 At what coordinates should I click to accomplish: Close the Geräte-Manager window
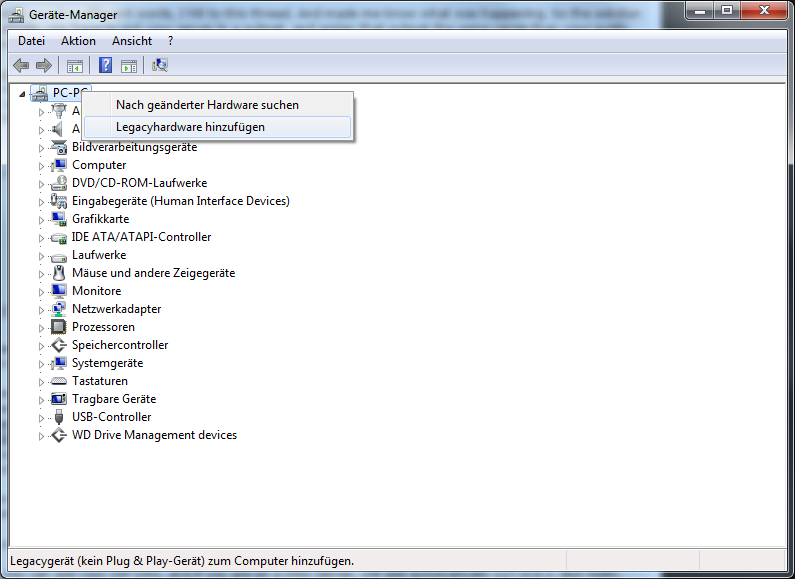pyautogui.click(x=764, y=10)
